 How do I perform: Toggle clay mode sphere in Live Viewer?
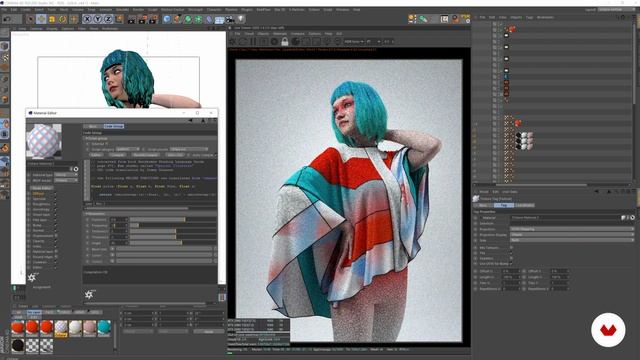[295, 41]
